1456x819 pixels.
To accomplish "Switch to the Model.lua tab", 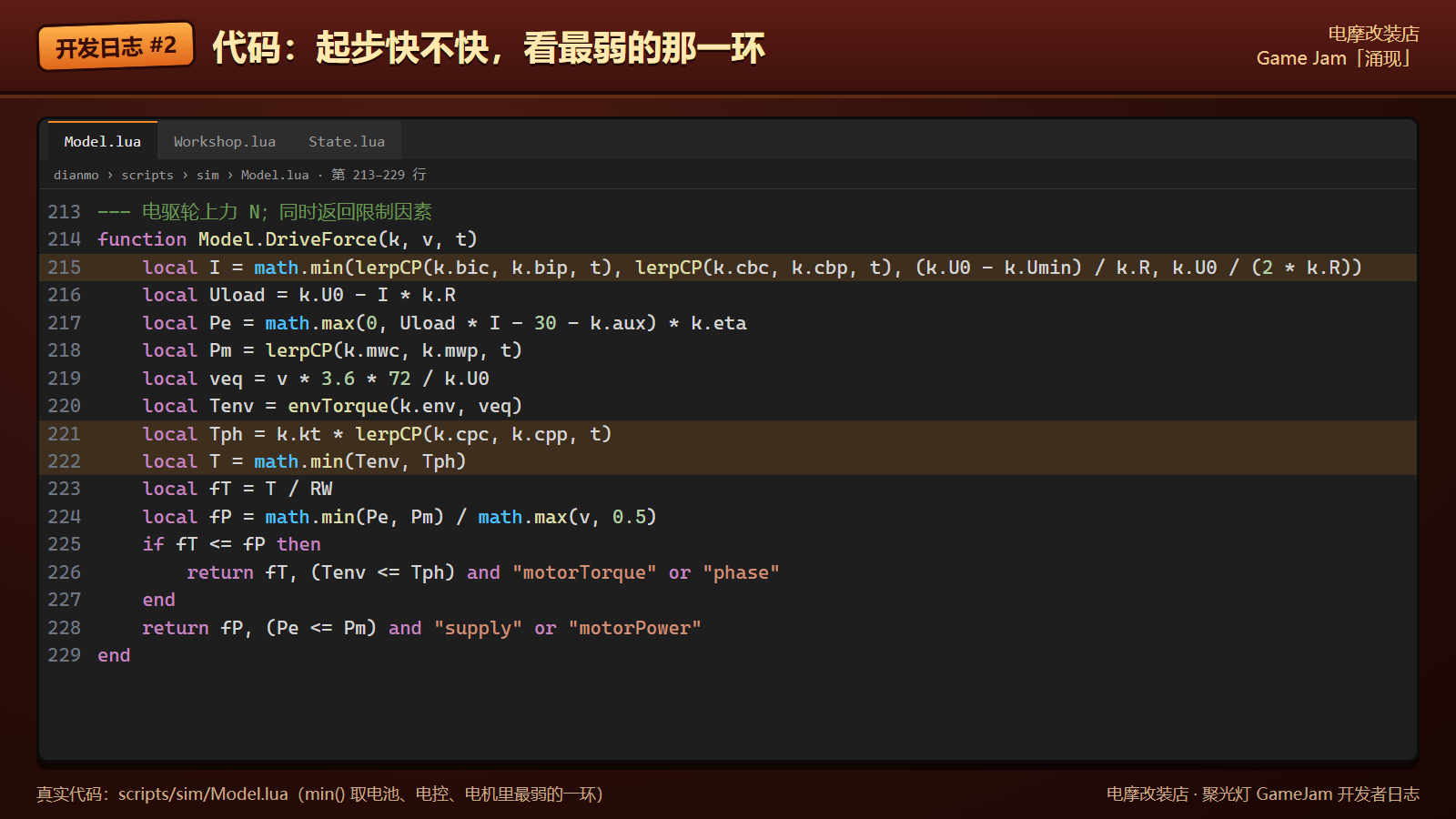I will pyautogui.click(x=103, y=141).
